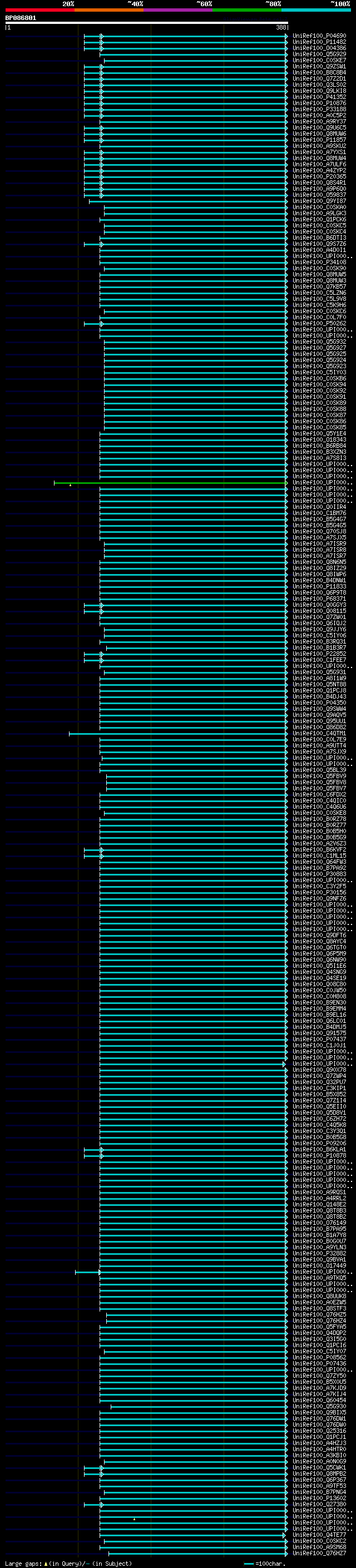This screenshot has height=1568, width=356.
Task: Pick the UniRef100_P11833 hit name
Action: click(319, 587)
